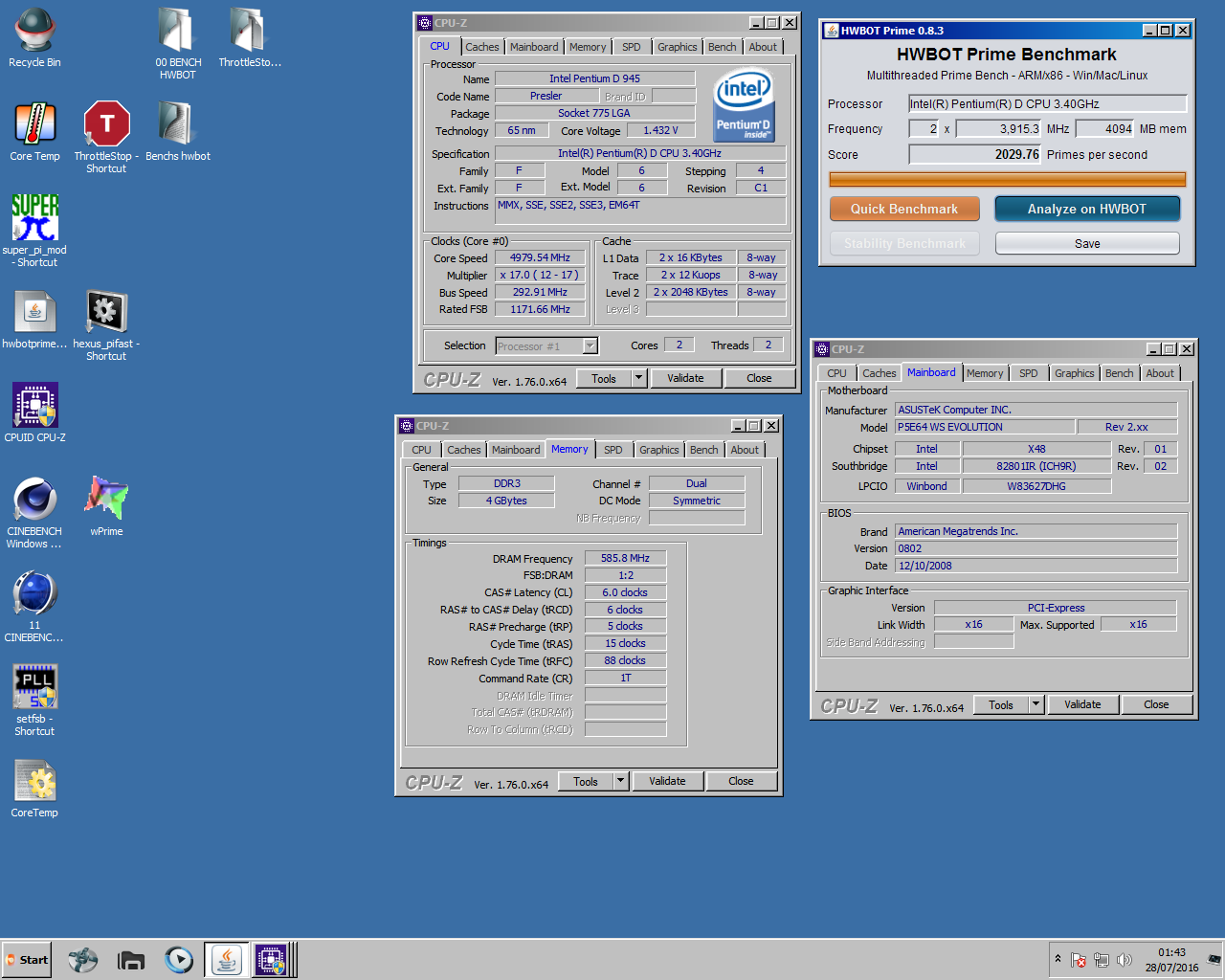
Task: Click Tools button in Memory CPU-Z window
Action: pos(586,781)
